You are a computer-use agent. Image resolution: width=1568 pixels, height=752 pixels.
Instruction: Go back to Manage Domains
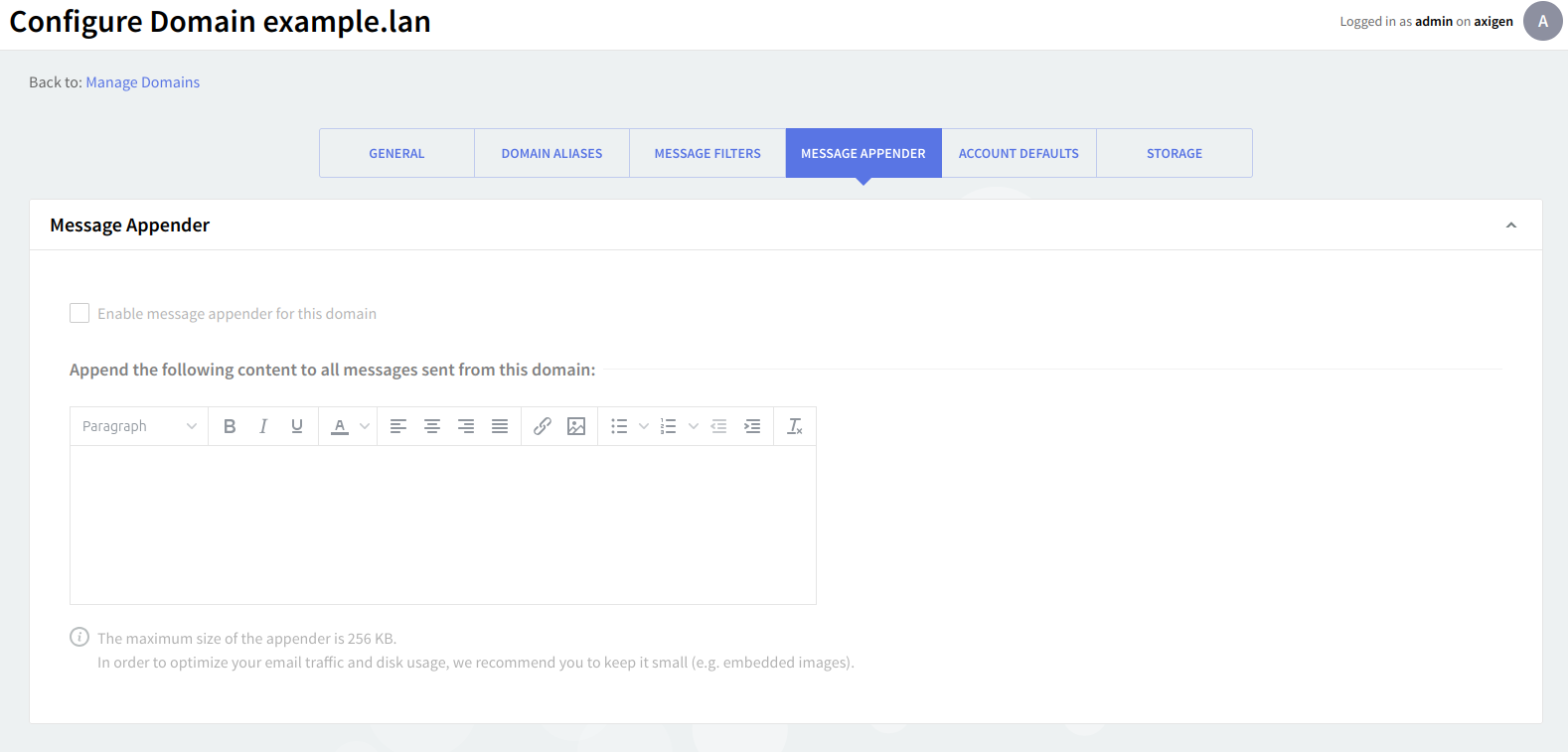[142, 82]
